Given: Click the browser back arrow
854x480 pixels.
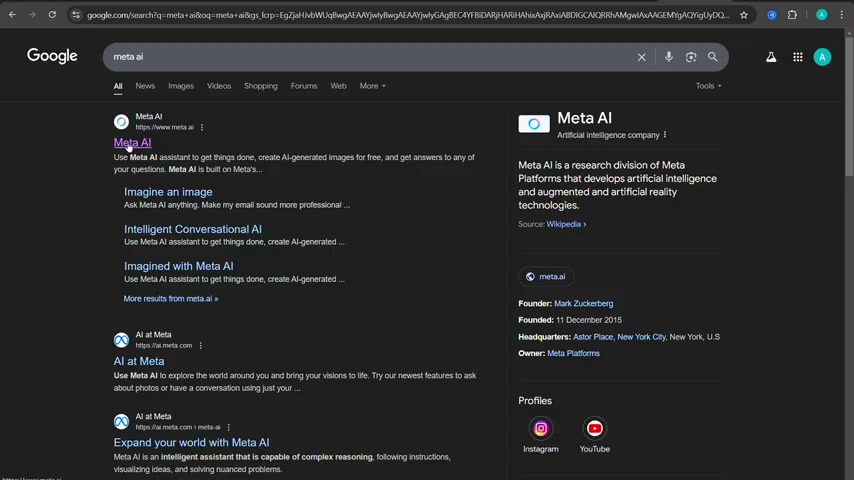Looking at the screenshot, I should pyautogui.click(x=12, y=15).
